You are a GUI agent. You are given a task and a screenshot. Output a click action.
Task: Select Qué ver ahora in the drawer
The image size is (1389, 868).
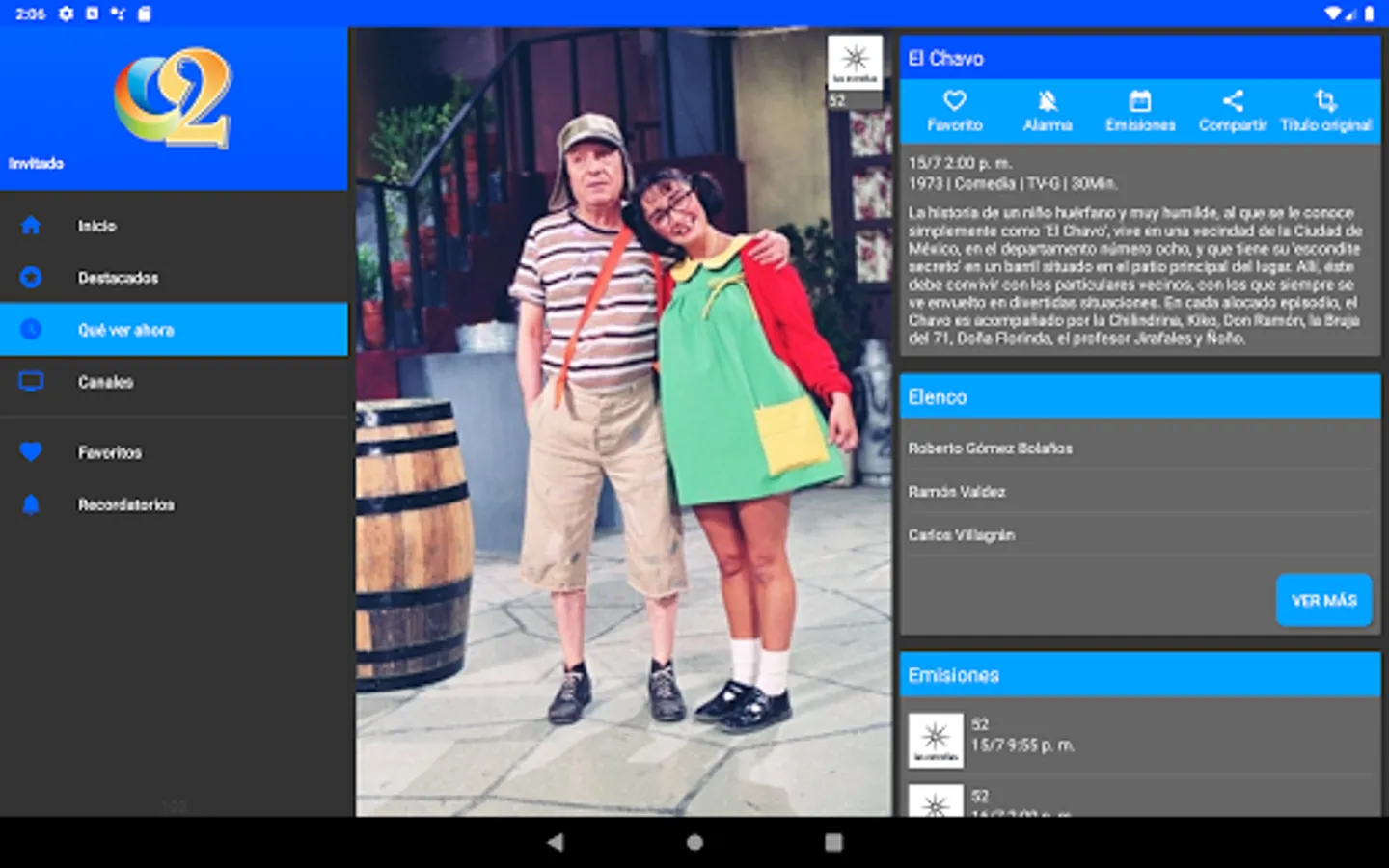[x=174, y=330]
